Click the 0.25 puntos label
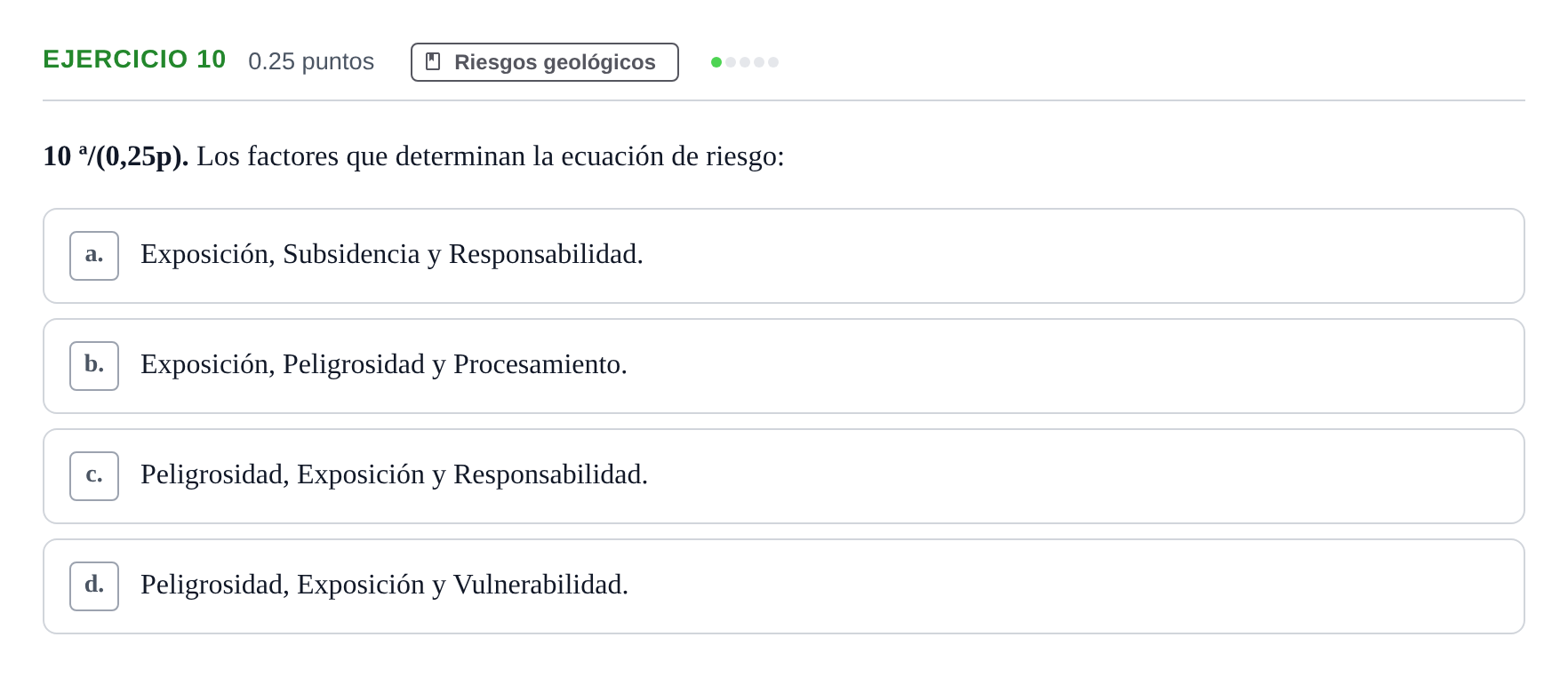 311,61
